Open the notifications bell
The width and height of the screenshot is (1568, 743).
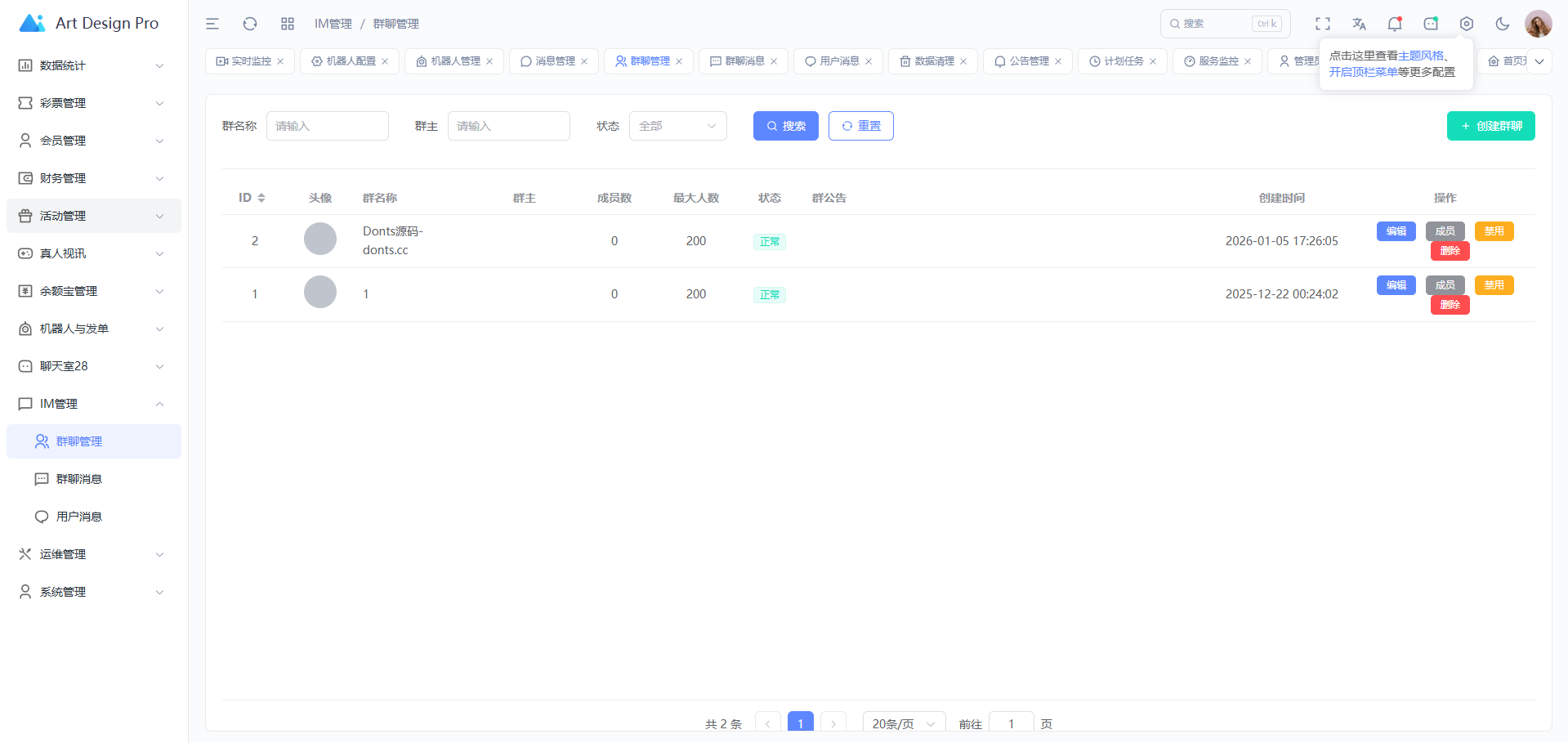tap(1395, 24)
